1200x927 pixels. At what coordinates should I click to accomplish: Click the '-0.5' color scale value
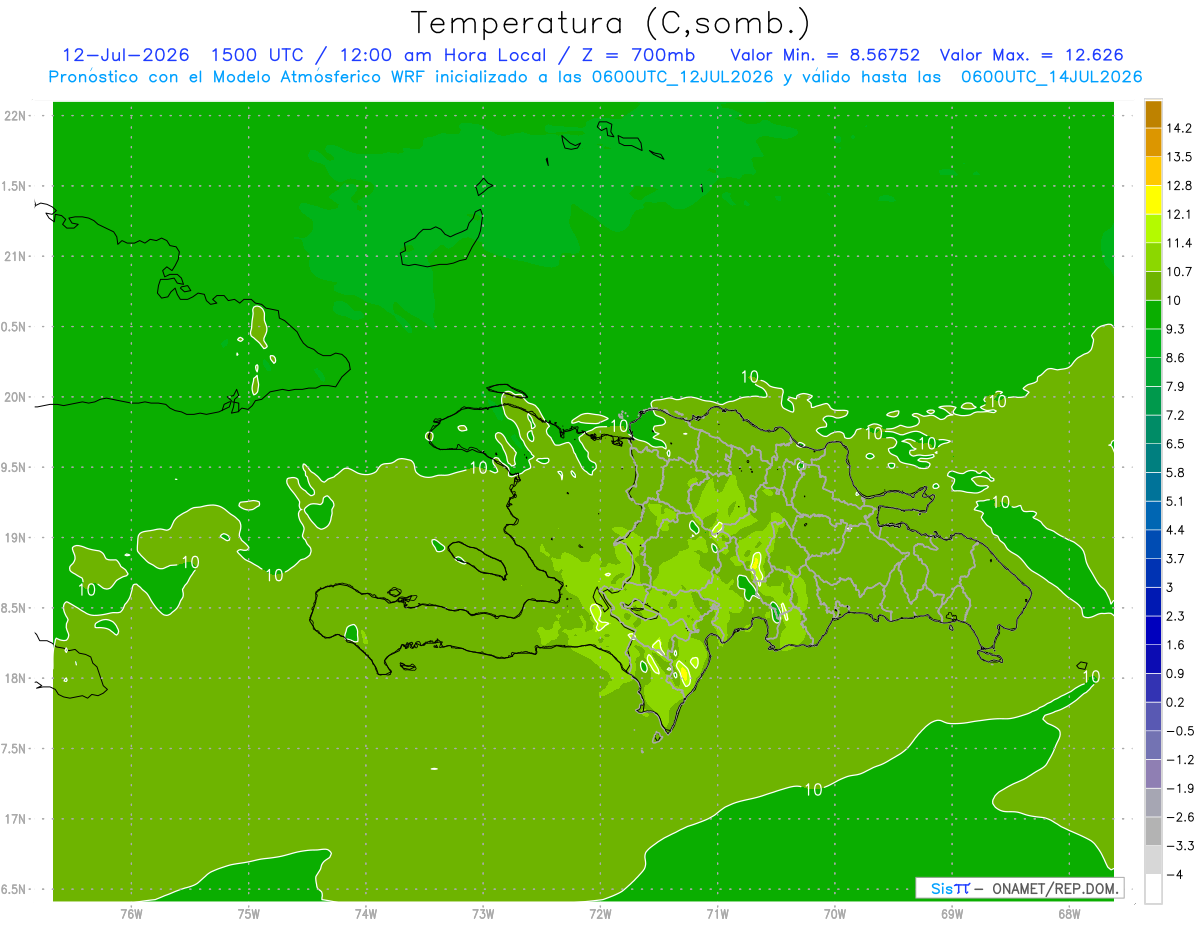pyautogui.click(x=1180, y=730)
